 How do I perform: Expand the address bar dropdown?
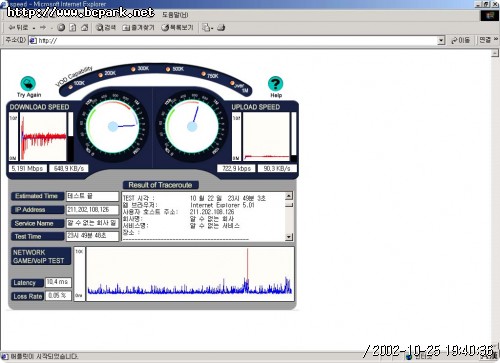click(x=441, y=41)
